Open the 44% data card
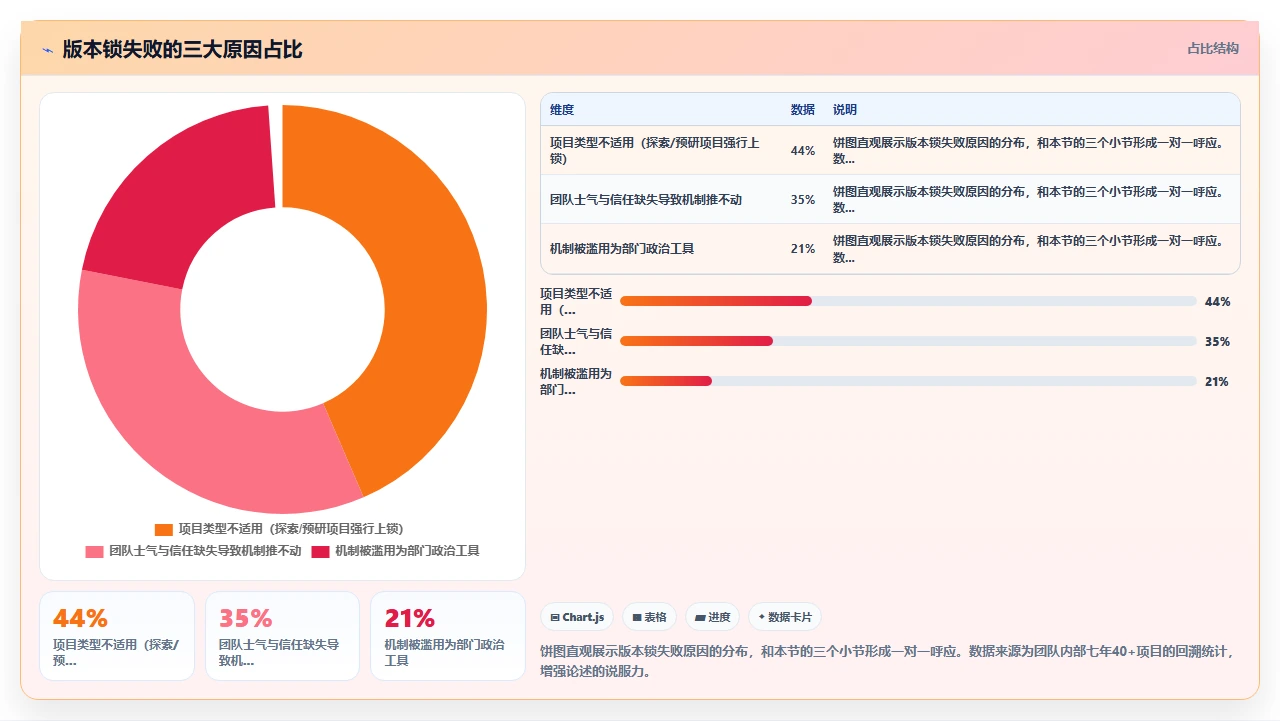Viewport: 1280px width, 721px height. click(x=117, y=636)
